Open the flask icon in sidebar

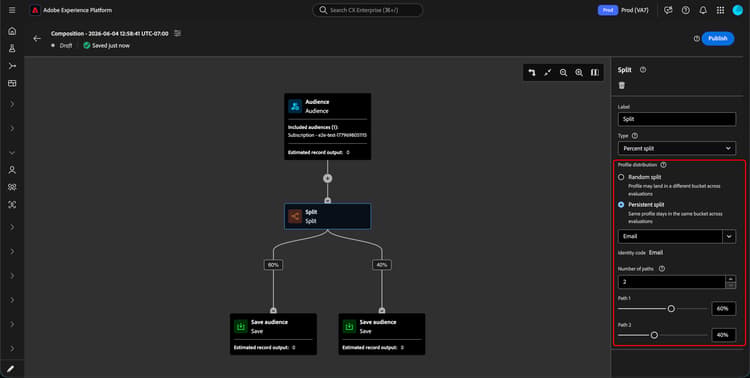point(12,48)
